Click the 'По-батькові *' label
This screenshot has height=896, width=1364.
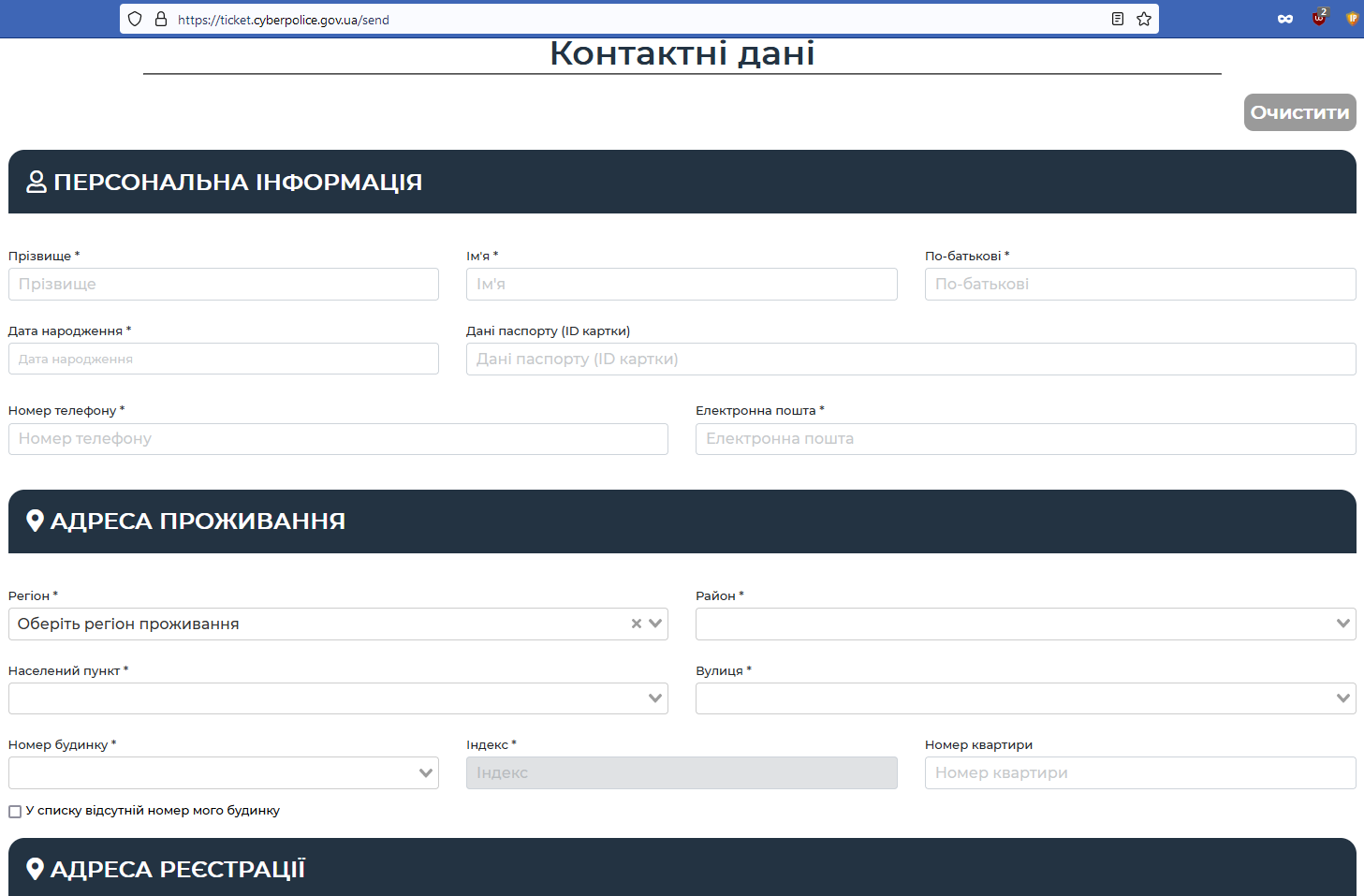pyautogui.click(x=967, y=256)
